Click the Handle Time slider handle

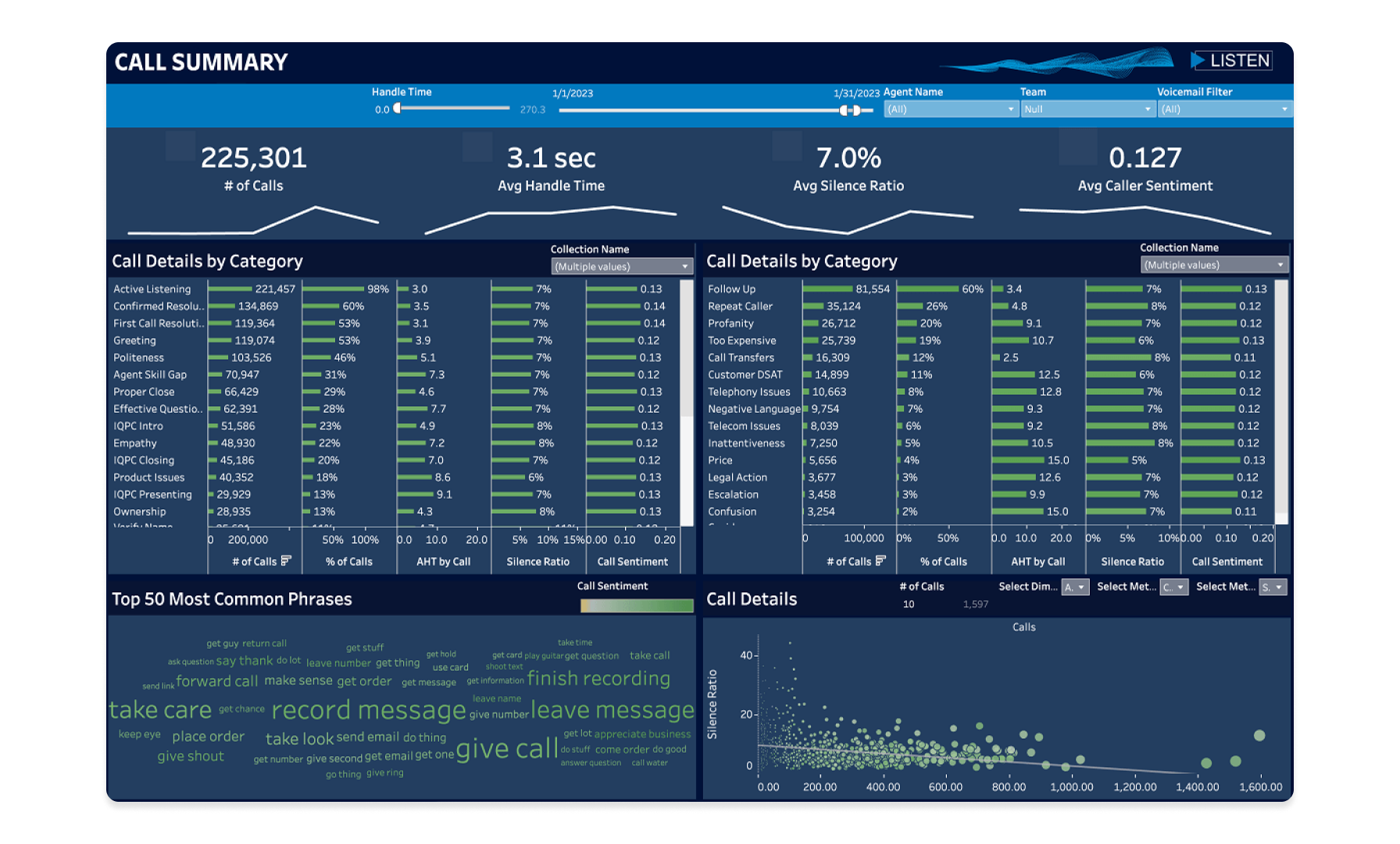(x=398, y=109)
